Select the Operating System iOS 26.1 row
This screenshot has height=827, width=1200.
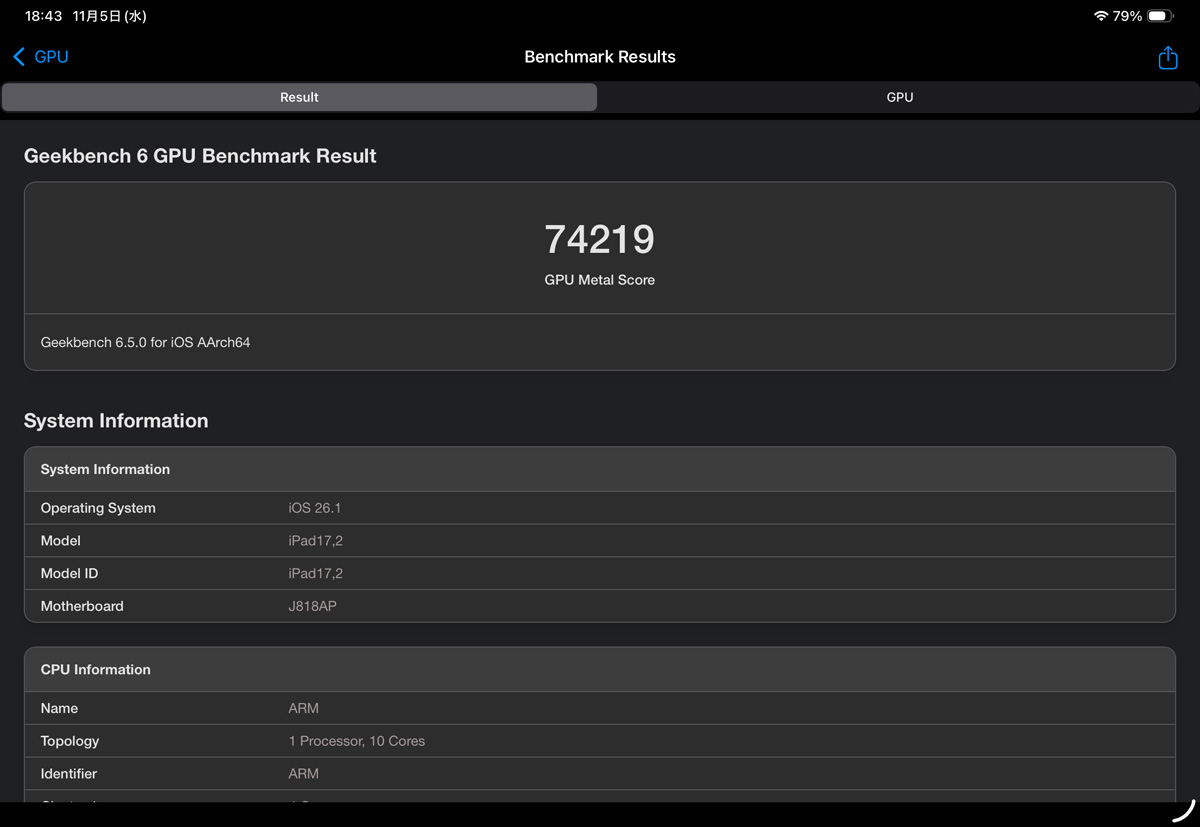point(599,508)
